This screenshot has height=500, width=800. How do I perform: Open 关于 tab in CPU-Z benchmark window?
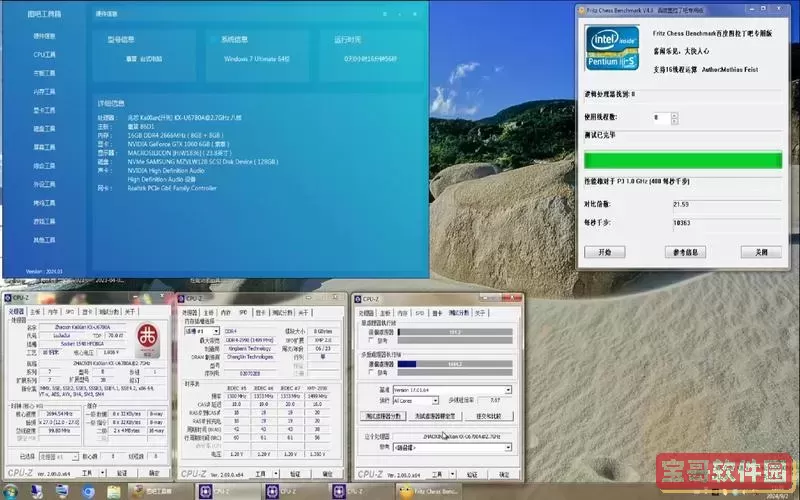[480, 313]
